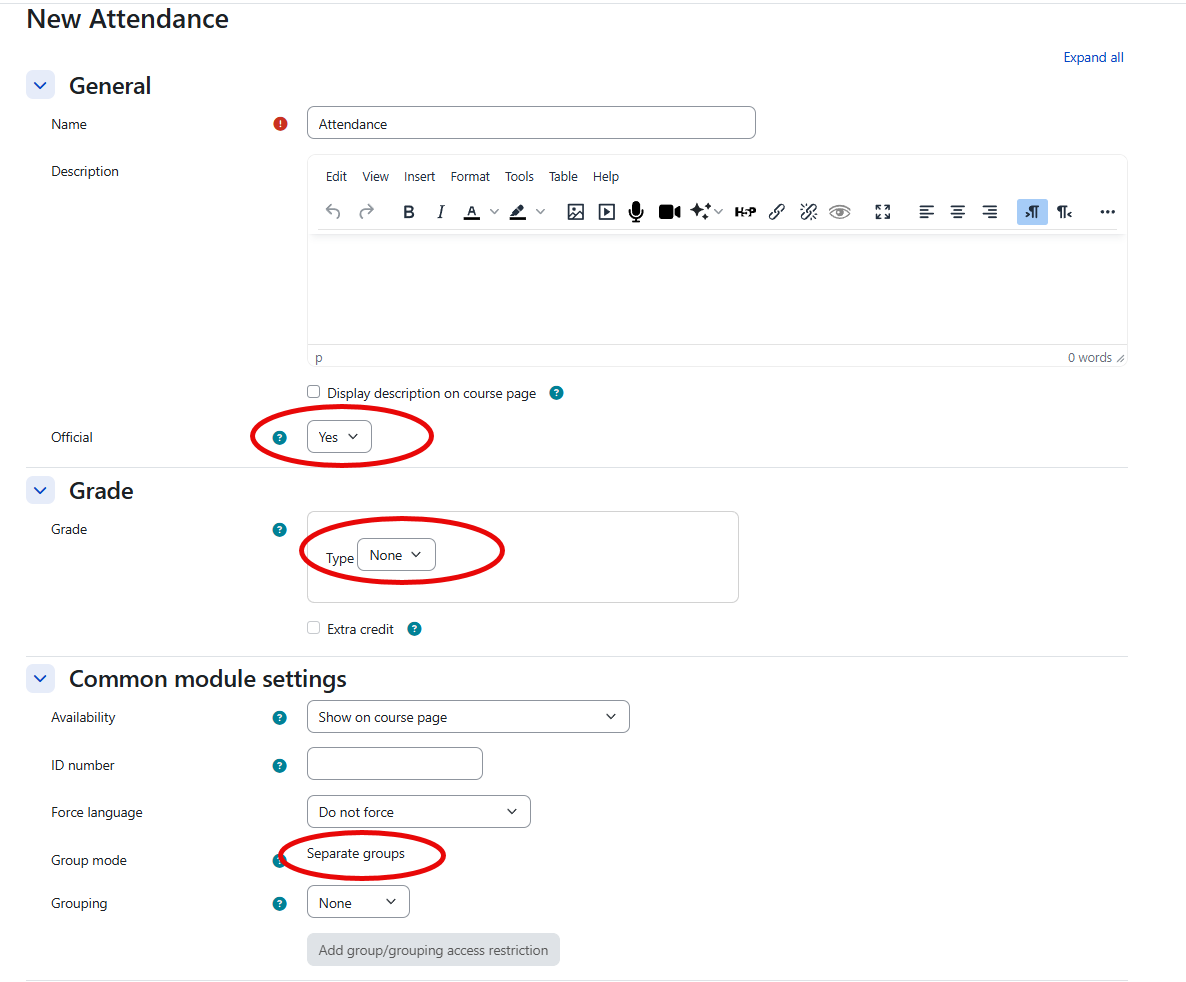This screenshot has width=1186, height=982.
Task: Insert a link in the description
Action: point(777,212)
